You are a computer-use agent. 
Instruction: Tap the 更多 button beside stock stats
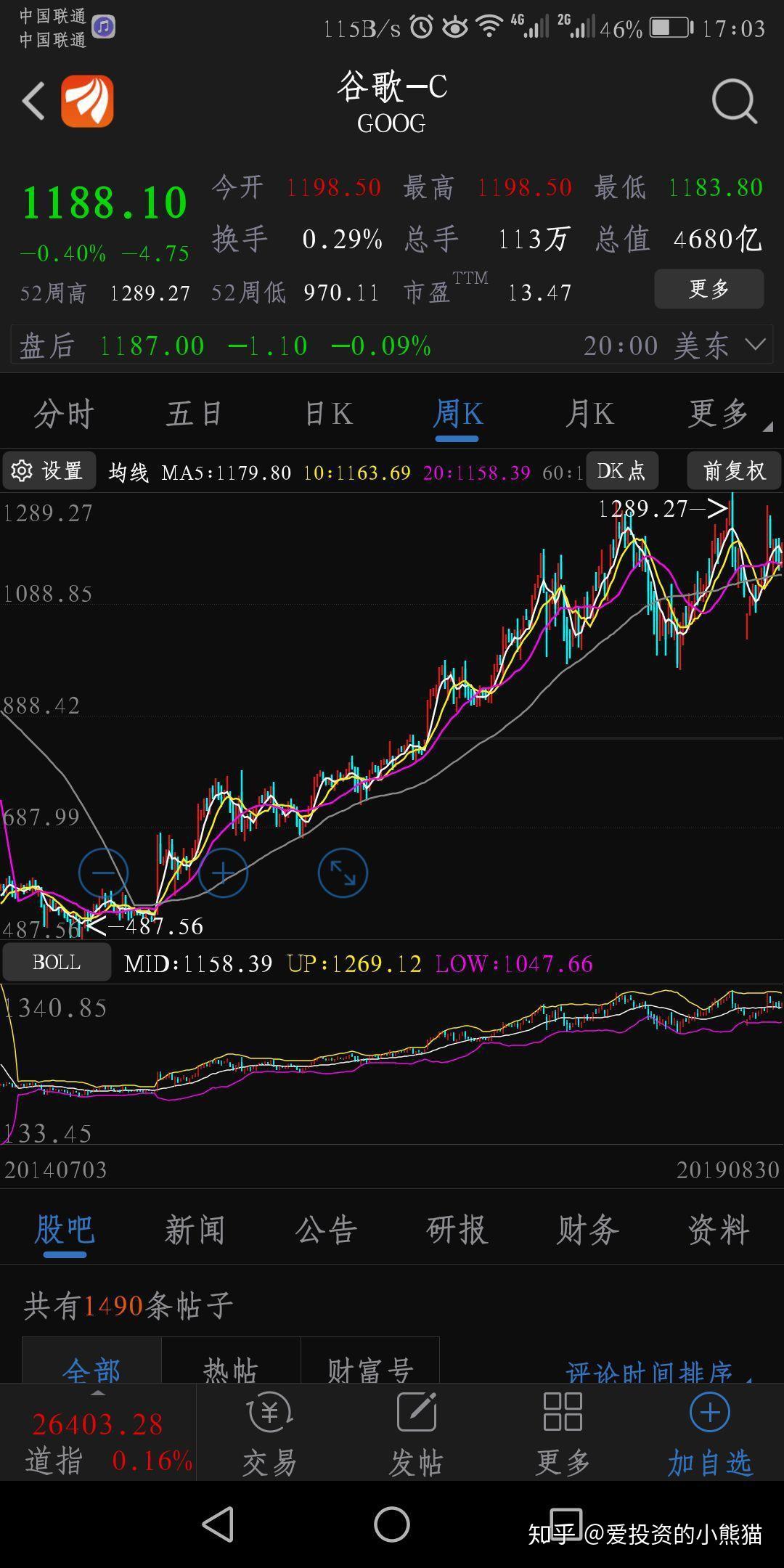pyautogui.click(x=709, y=289)
